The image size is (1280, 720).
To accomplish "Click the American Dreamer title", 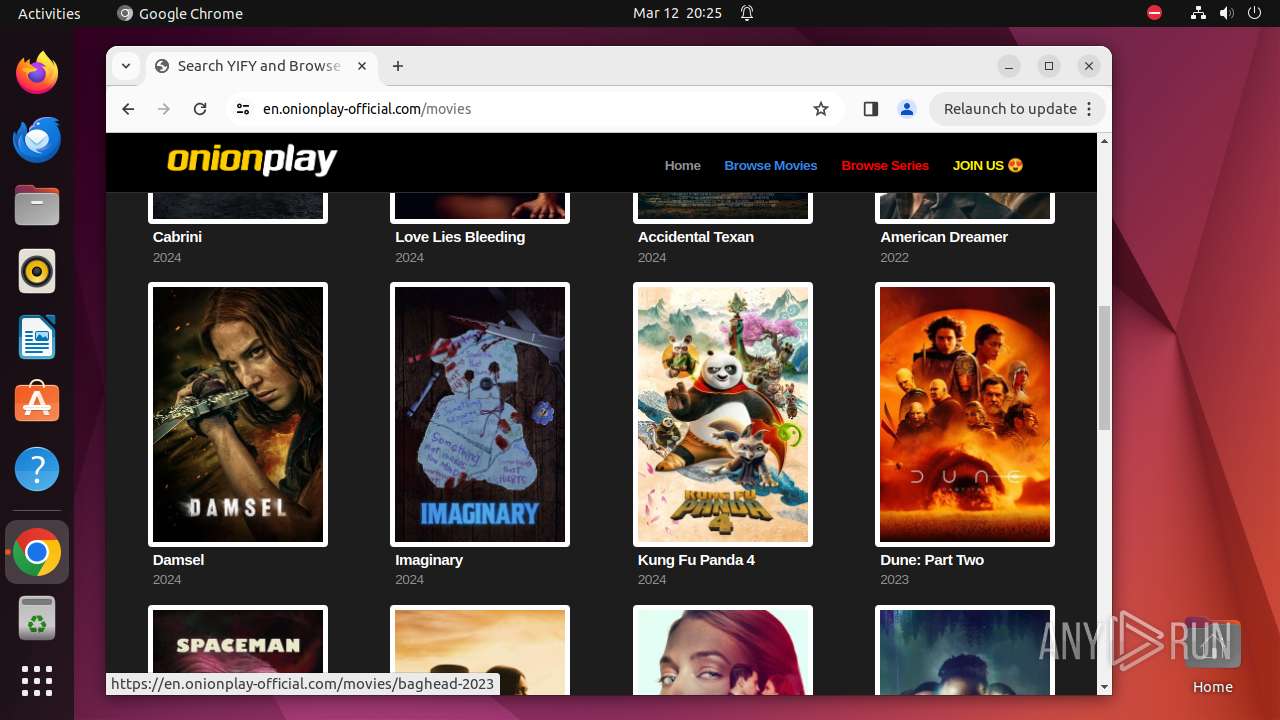I will [944, 237].
